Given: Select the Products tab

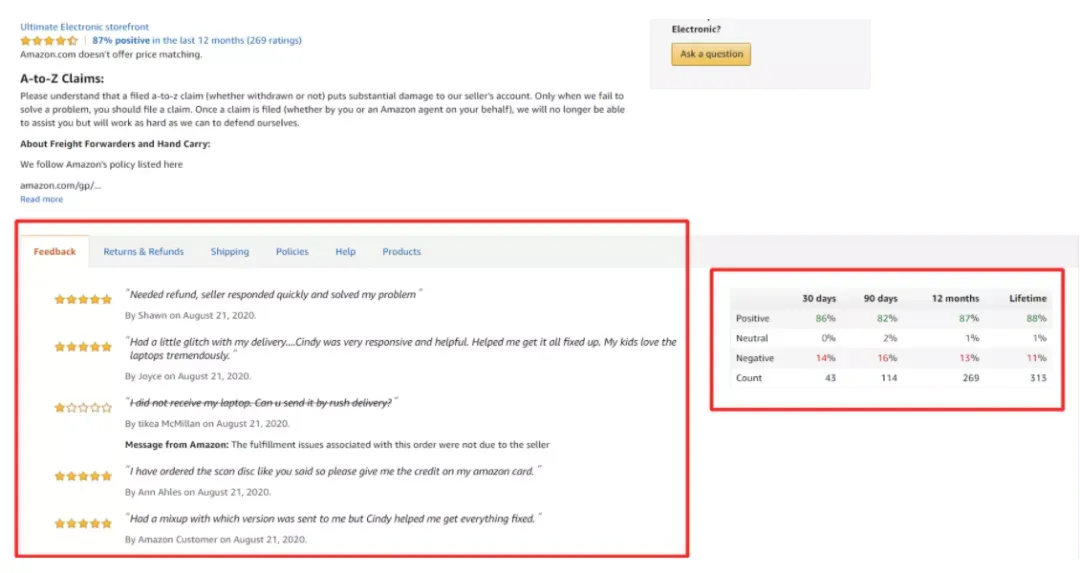Looking at the screenshot, I should pos(402,251).
